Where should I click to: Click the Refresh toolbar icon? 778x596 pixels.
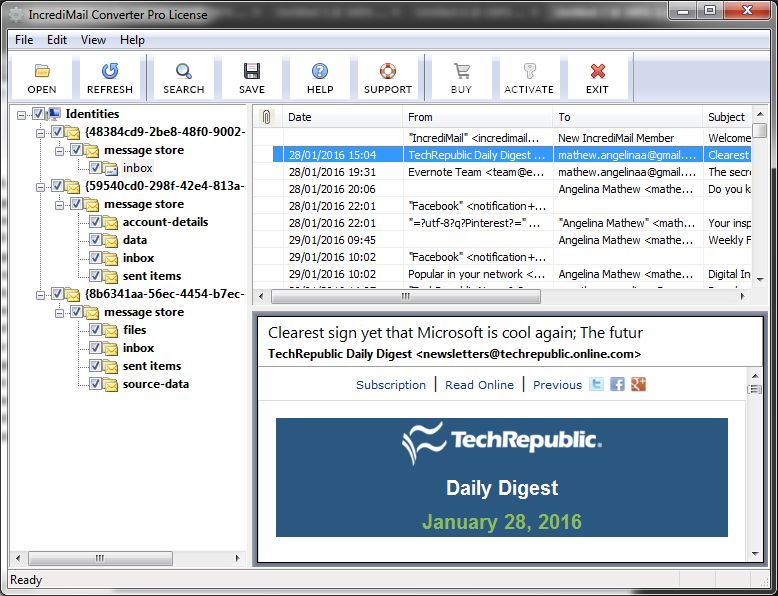pyautogui.click(x=110, y=77)
